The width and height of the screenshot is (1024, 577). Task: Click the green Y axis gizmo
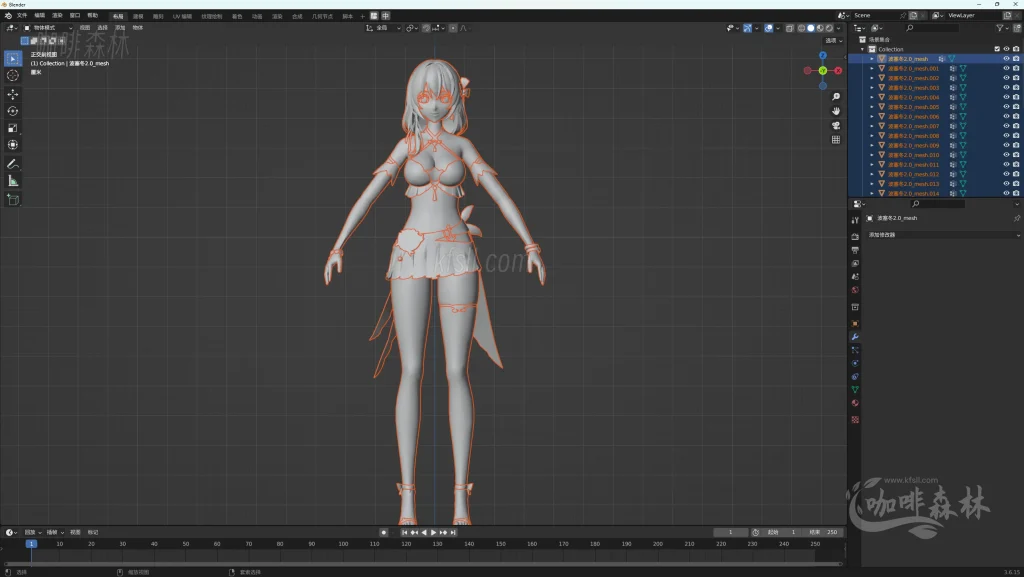823,70
